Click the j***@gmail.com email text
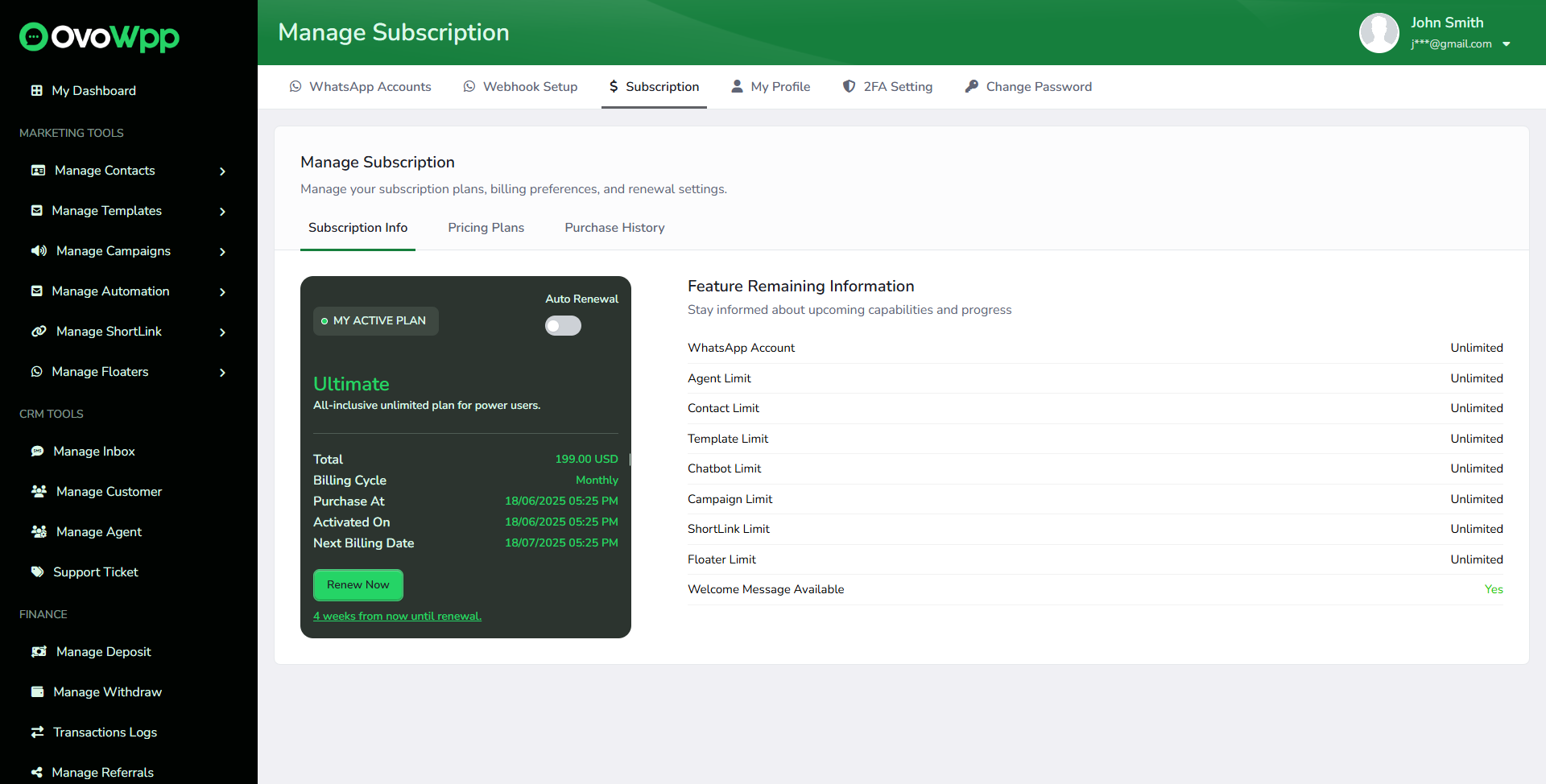Image resolution: width=1546 pixels, height=784 pixels. tap(1451, 44)
